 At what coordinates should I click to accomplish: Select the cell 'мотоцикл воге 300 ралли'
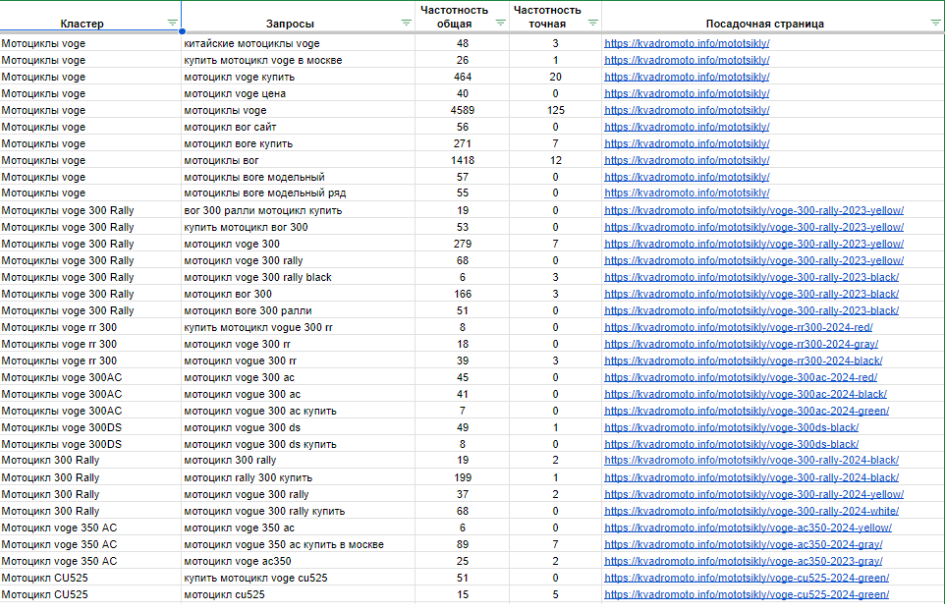coord(298,310)
